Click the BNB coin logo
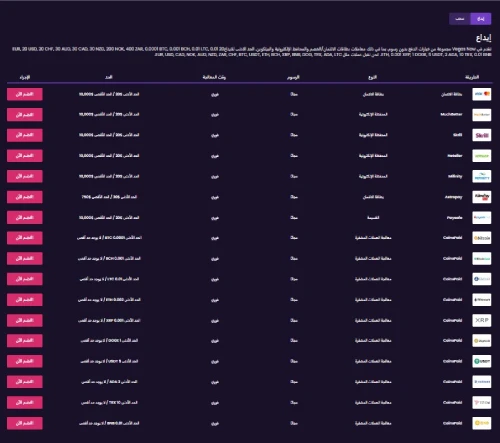 click(x=482, y=423)
